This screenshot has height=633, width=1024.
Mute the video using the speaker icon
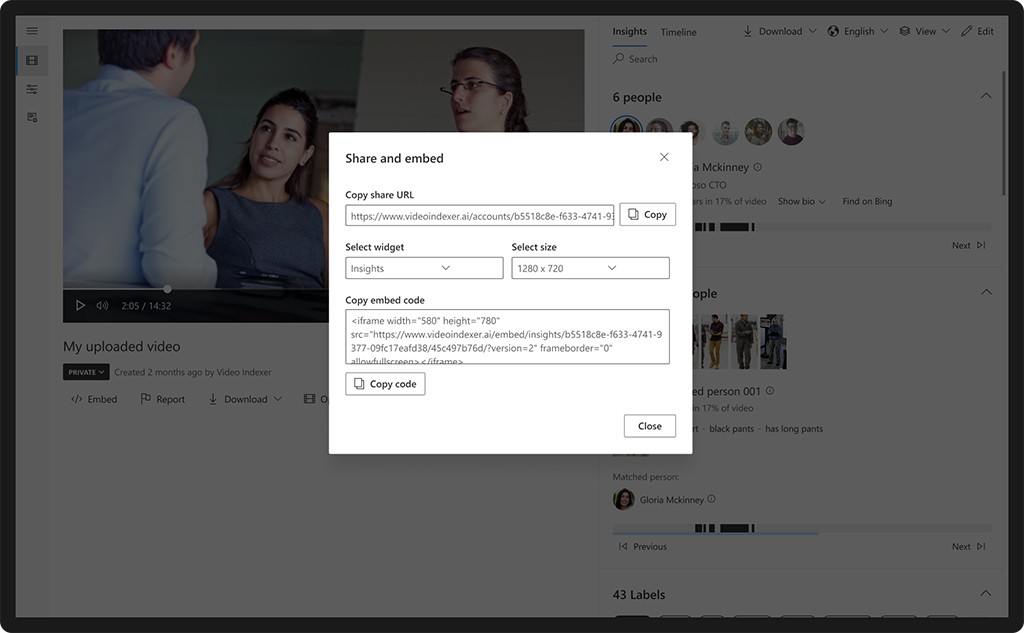tap(103, 305)
